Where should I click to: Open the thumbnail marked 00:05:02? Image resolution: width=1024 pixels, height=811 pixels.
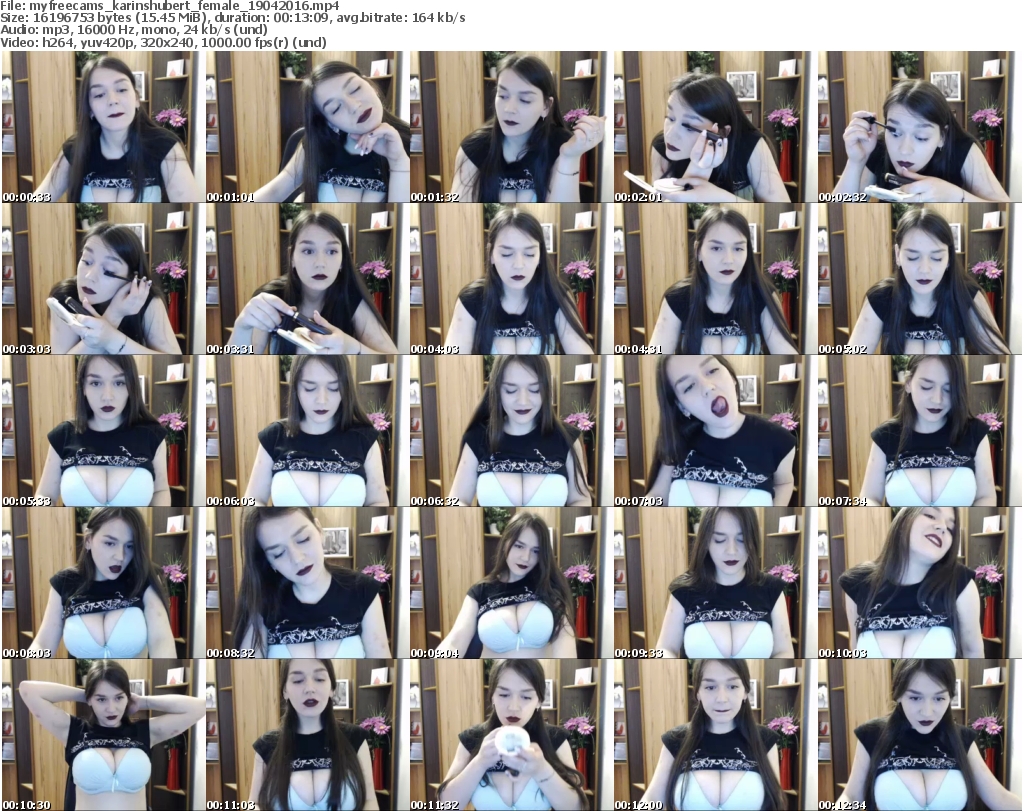point(920,279)
